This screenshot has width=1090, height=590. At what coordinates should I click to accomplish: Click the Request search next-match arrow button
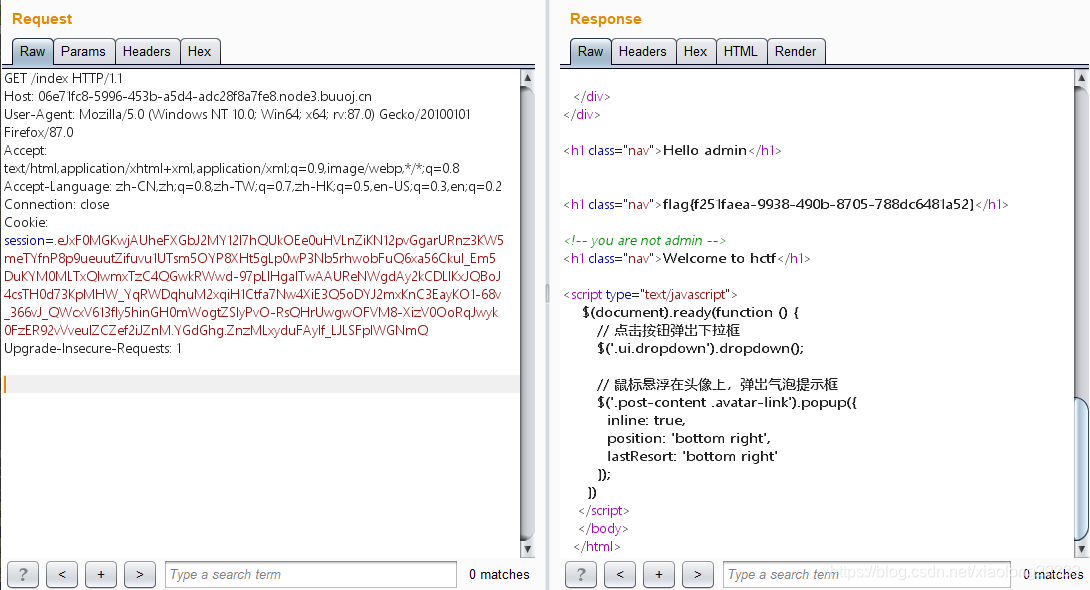click(140, 575)
